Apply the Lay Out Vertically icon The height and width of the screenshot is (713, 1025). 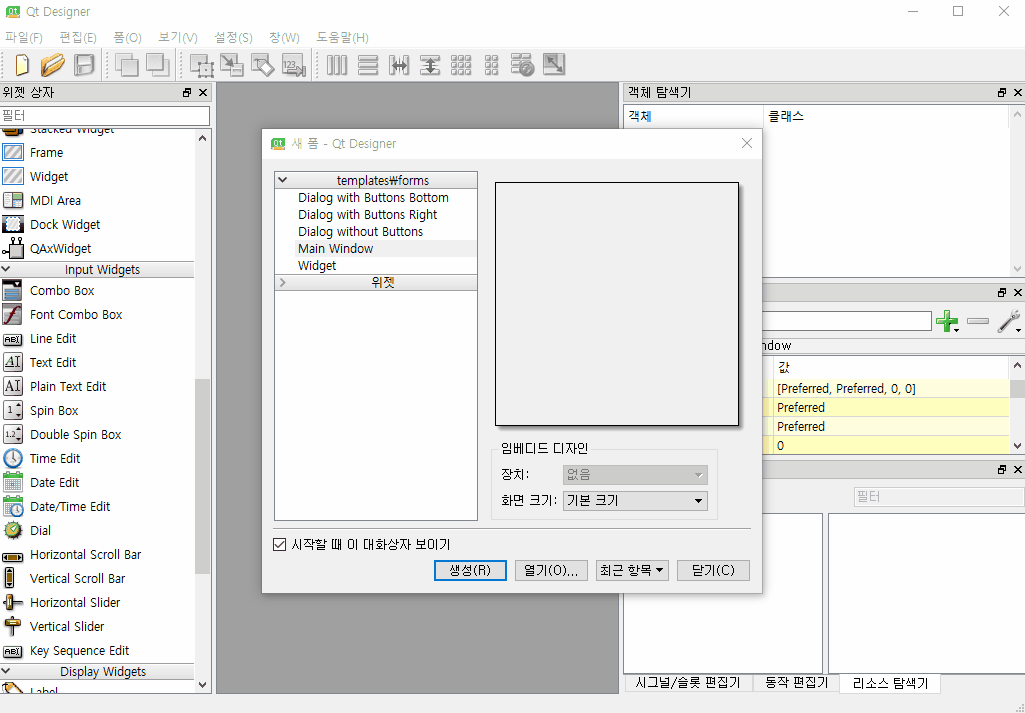click(368, 65)
